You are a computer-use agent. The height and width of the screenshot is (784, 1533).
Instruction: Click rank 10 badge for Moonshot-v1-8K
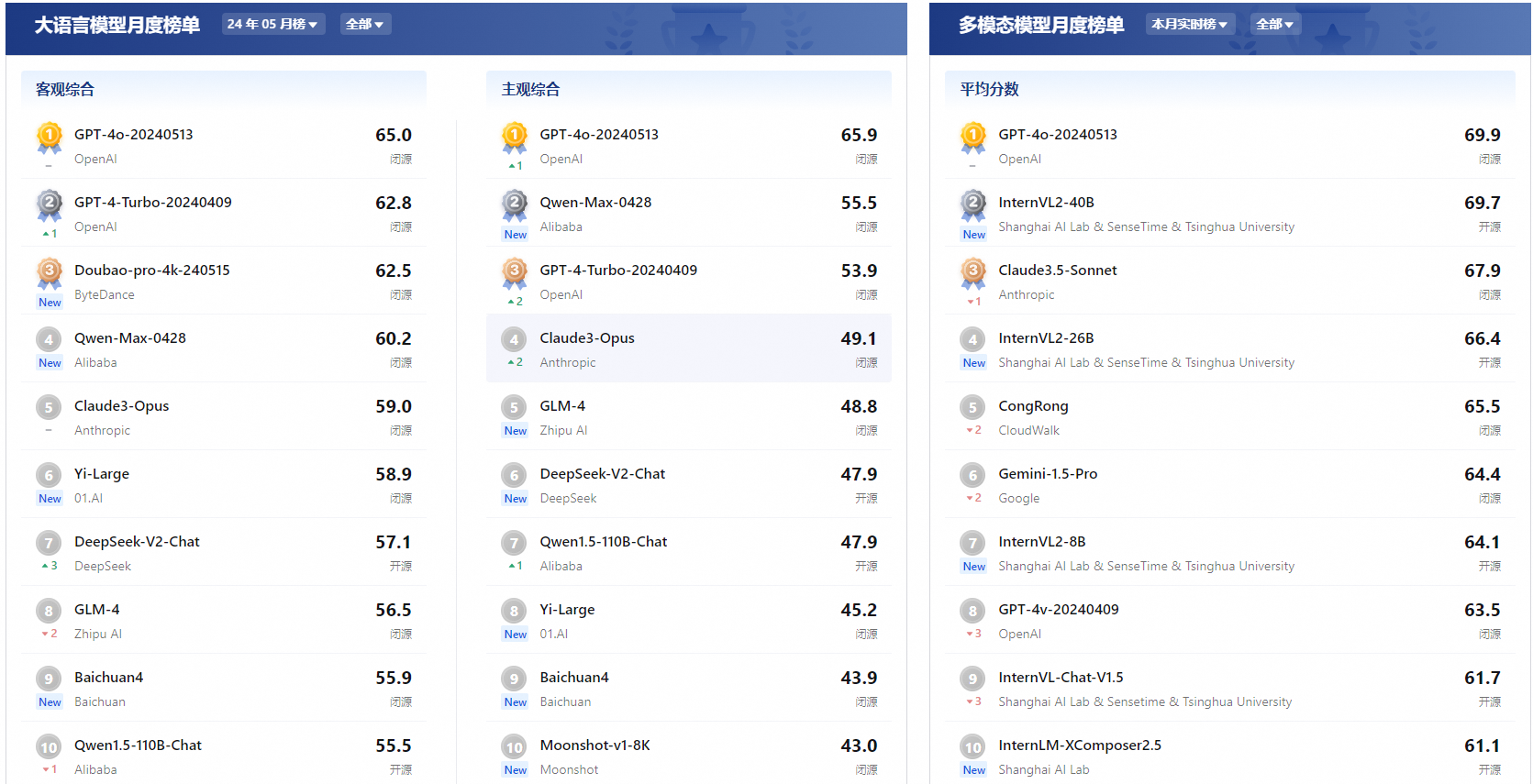514,746
